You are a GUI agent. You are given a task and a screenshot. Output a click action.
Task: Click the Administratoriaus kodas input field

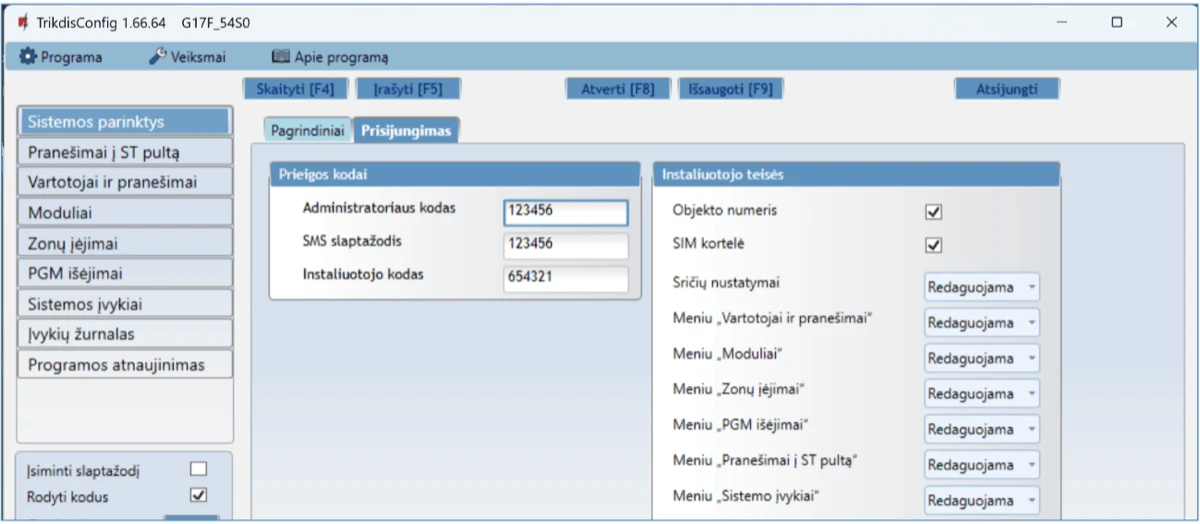[565, 212]
